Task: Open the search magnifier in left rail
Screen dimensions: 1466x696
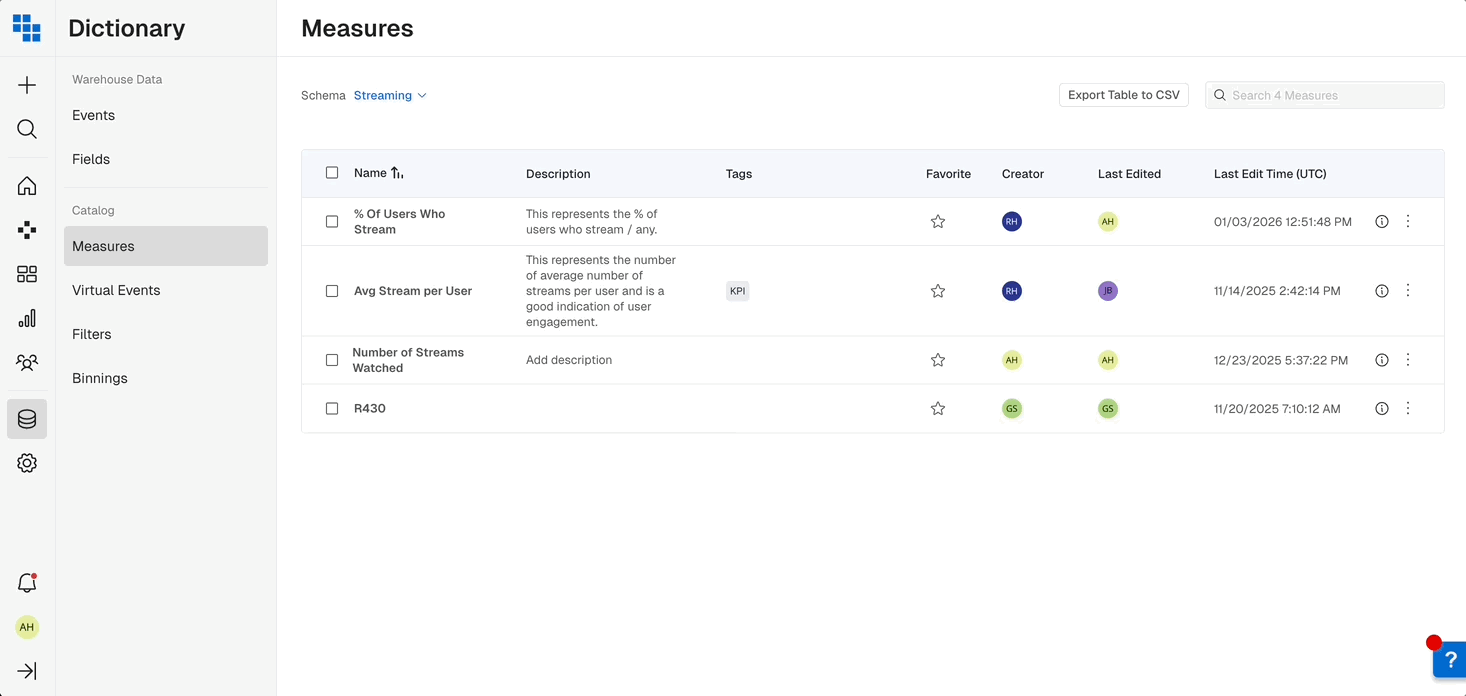Action: [27, 129]
